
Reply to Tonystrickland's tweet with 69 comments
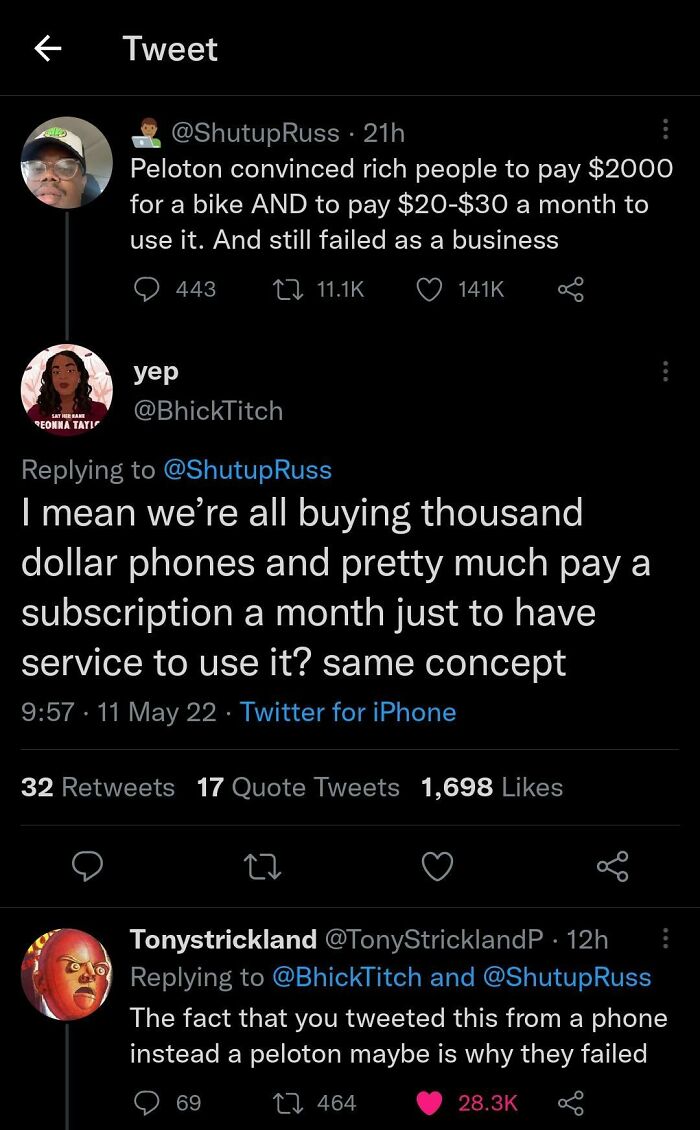pyautogui.click(x=147, y=1102)
